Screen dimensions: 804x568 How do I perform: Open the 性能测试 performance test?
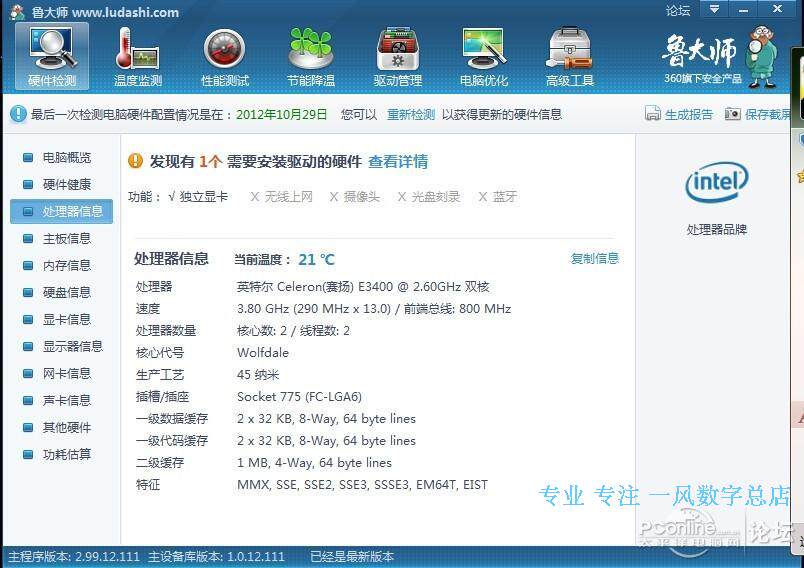tap(225, 56)
